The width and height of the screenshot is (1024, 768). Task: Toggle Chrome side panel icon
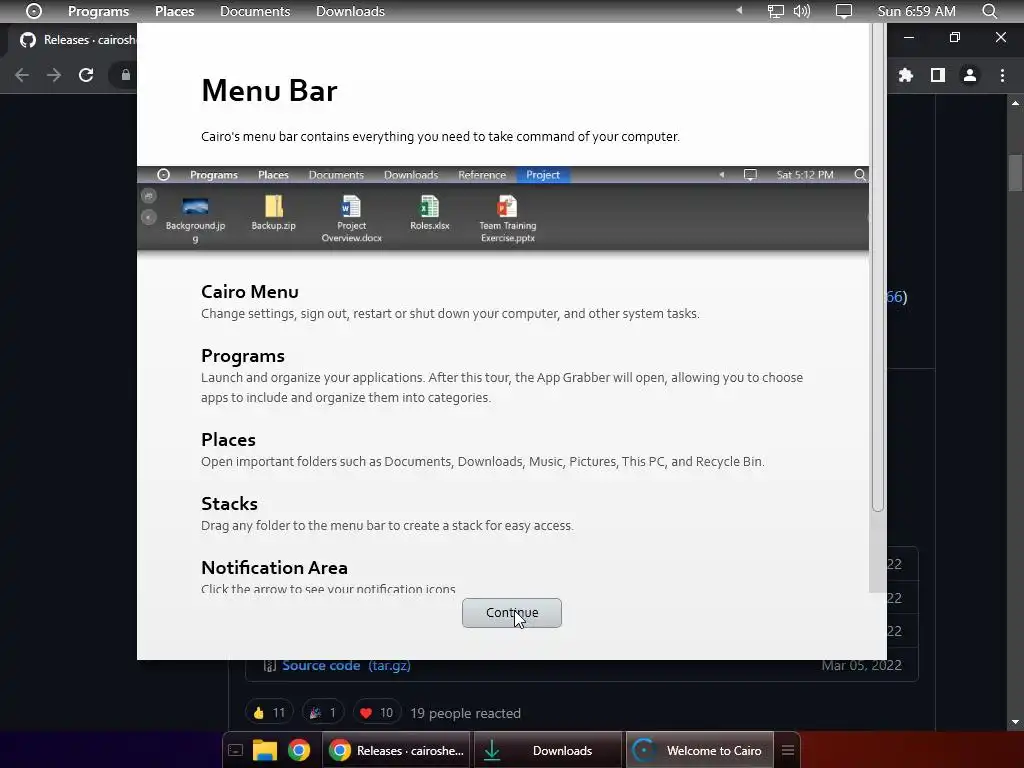click(x=938, y=75)
